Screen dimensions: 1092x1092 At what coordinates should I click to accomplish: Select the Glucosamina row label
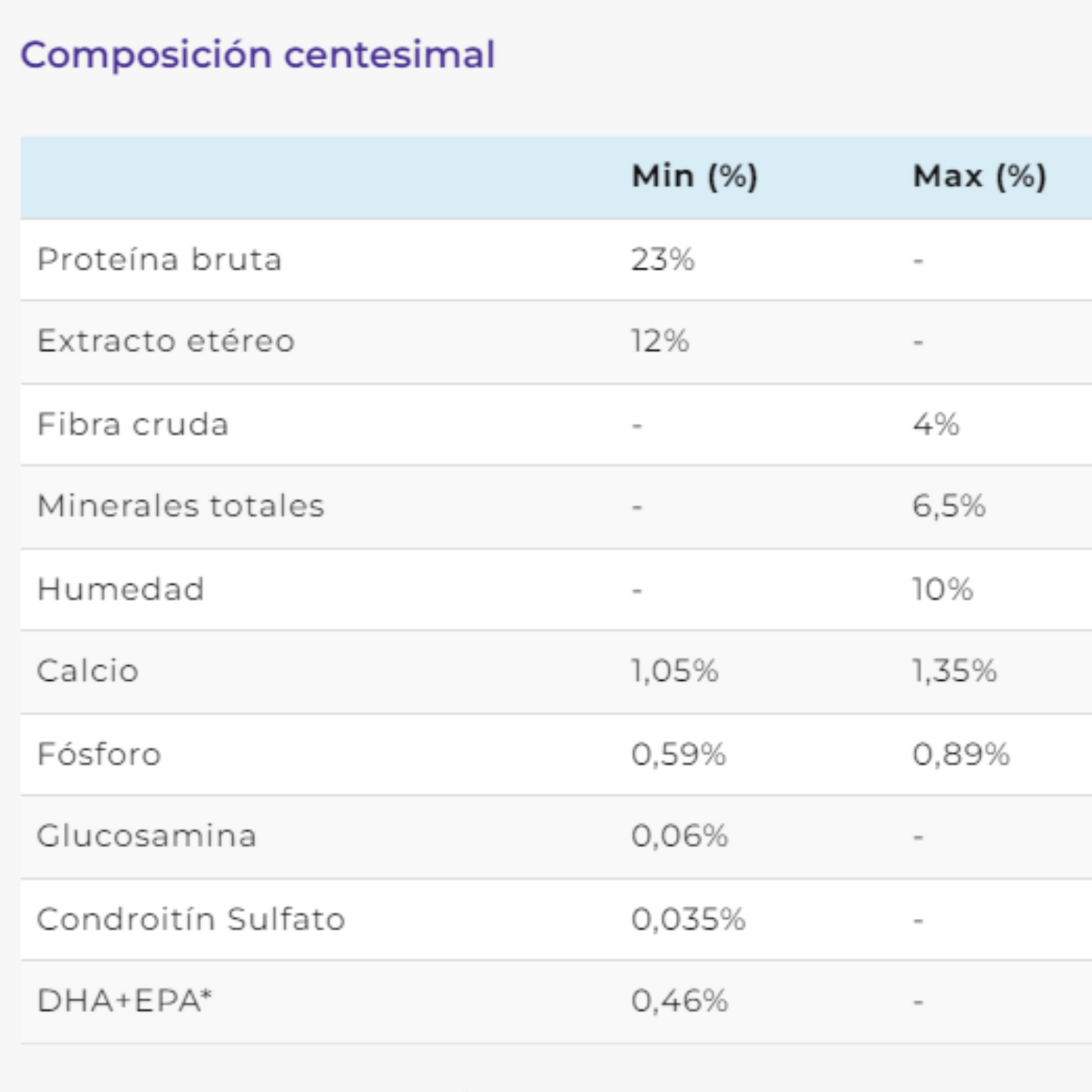[x=147, y=836]
